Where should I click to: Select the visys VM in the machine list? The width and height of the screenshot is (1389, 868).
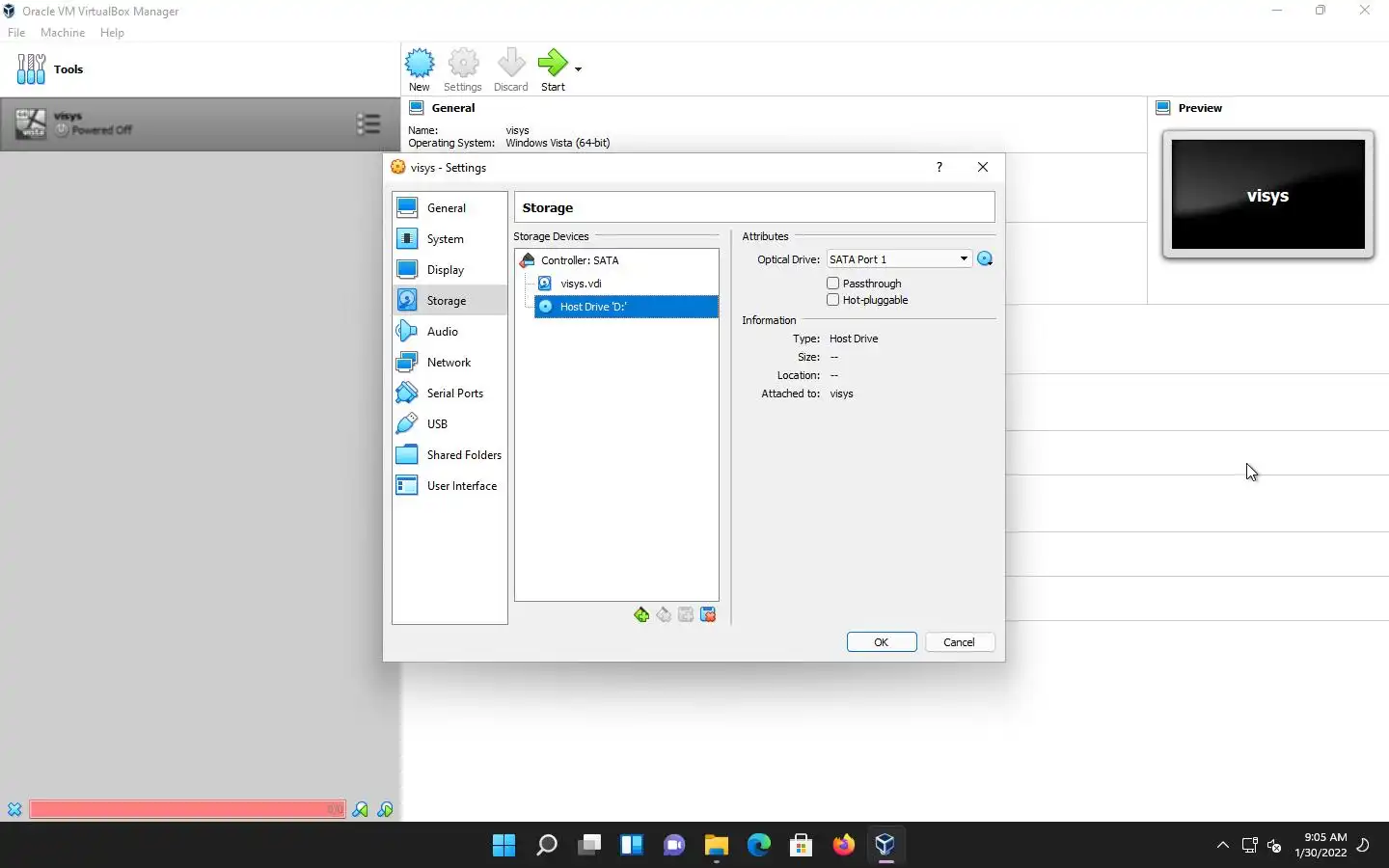click(200, 123)
